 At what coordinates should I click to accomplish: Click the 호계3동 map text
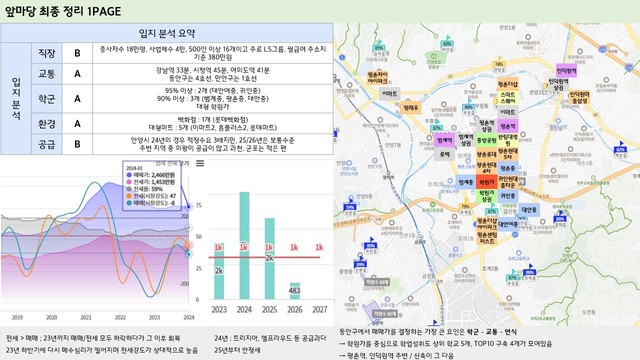(x=491, y=269)
